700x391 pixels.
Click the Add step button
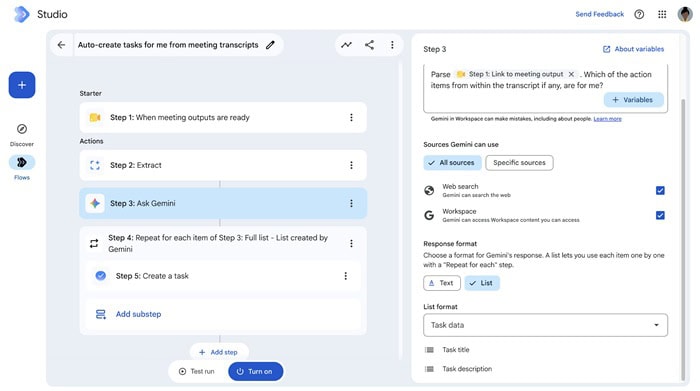click(219, 352)
